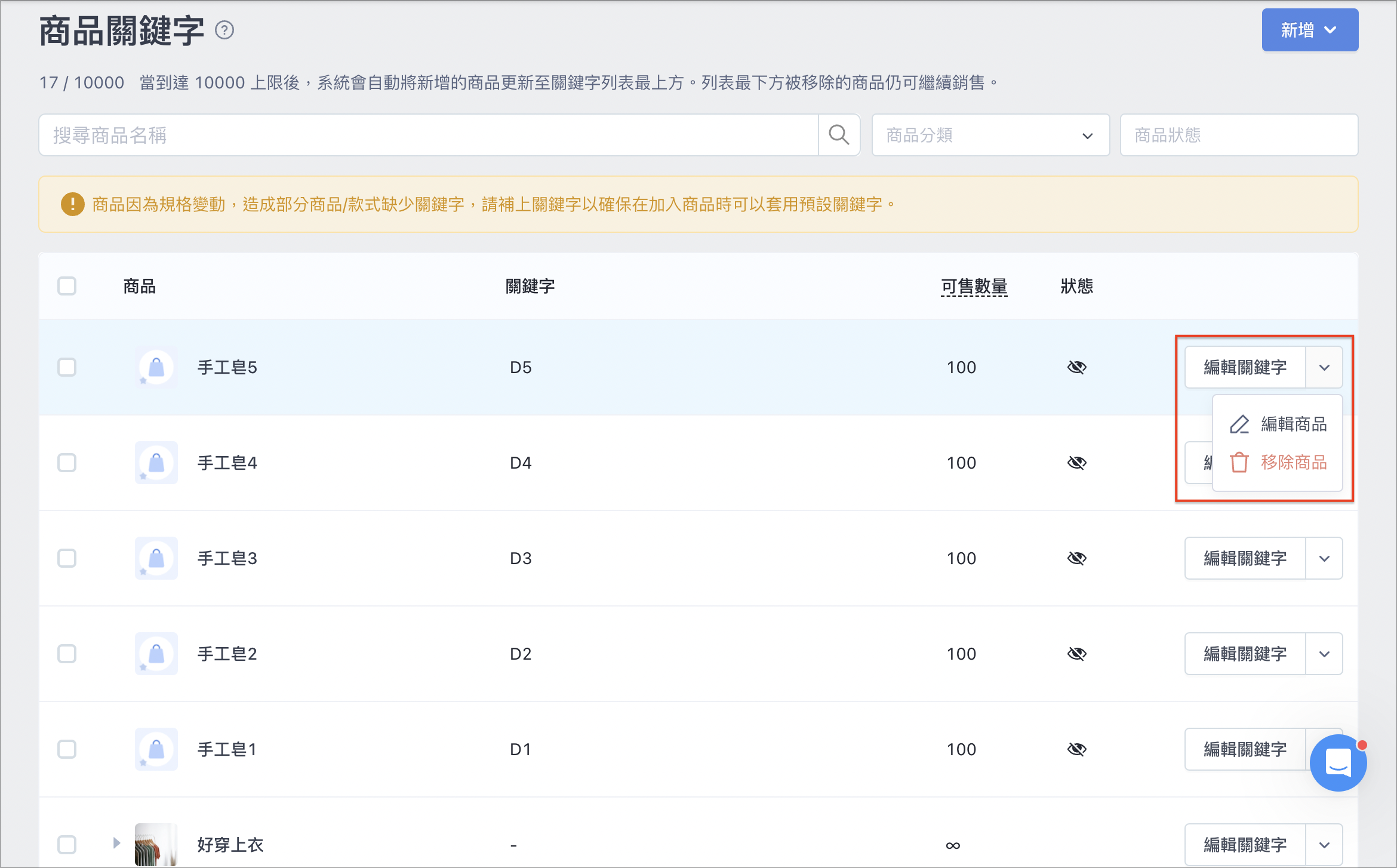Screen dimensions: 1397x868
Task: Toggle the hidden-eye status icon for 手工皂2
Action: click(x=1077, y=654)
